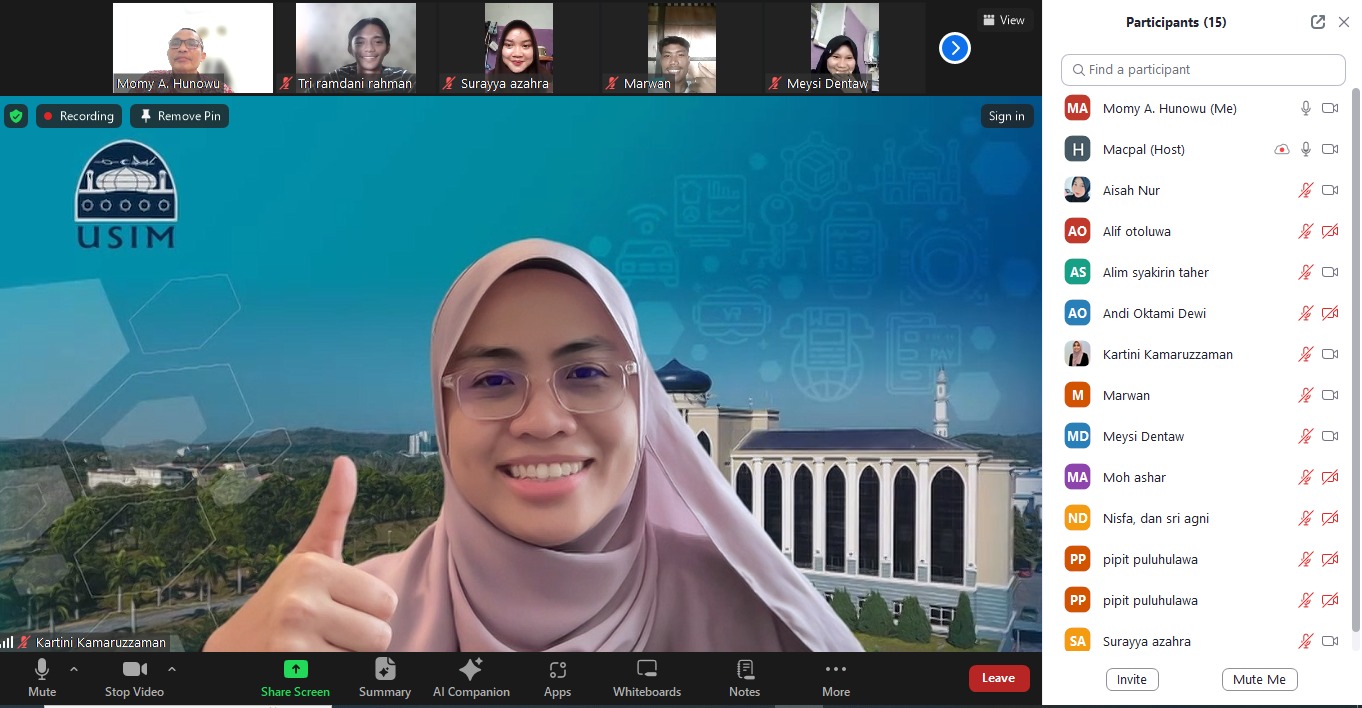Image resolution: width=1362 pixels, height=708 pixels.
Task: Toggle microphone icon next to Momy A. Hunowu
Action: (x=1305, y=108)
